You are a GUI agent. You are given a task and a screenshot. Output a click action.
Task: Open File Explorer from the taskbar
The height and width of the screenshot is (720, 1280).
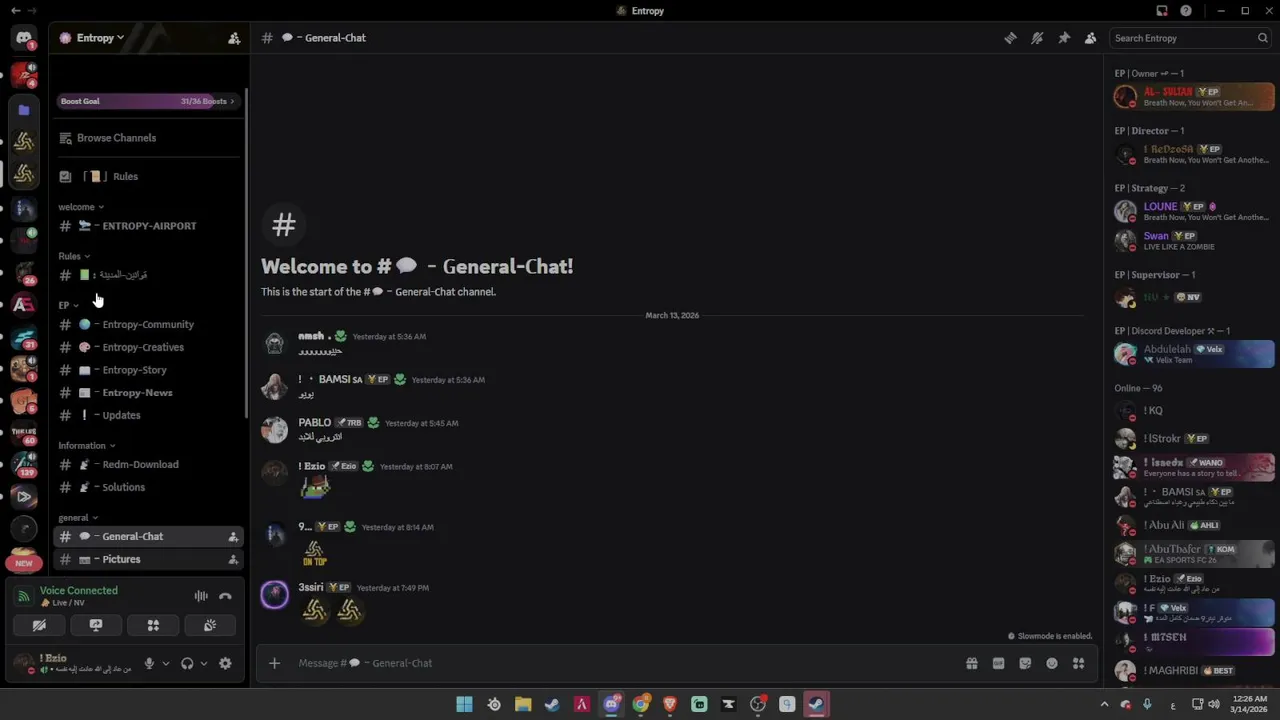(x=523, y=704)
